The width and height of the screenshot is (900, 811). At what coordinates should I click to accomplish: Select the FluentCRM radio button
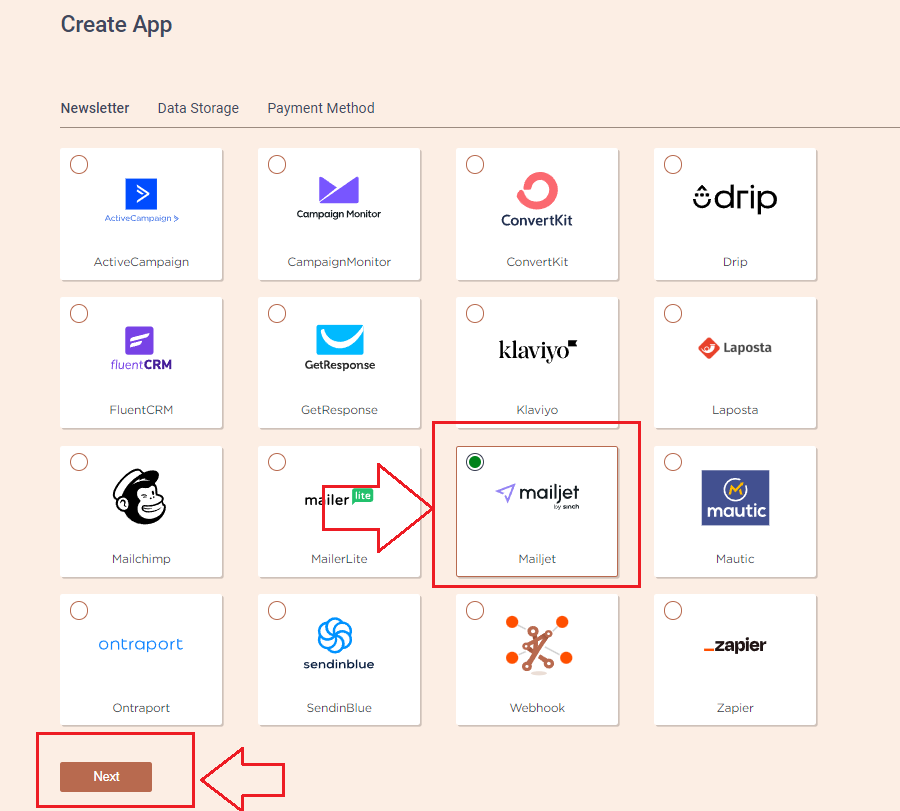pyautogui.click(x=79, y=313)
